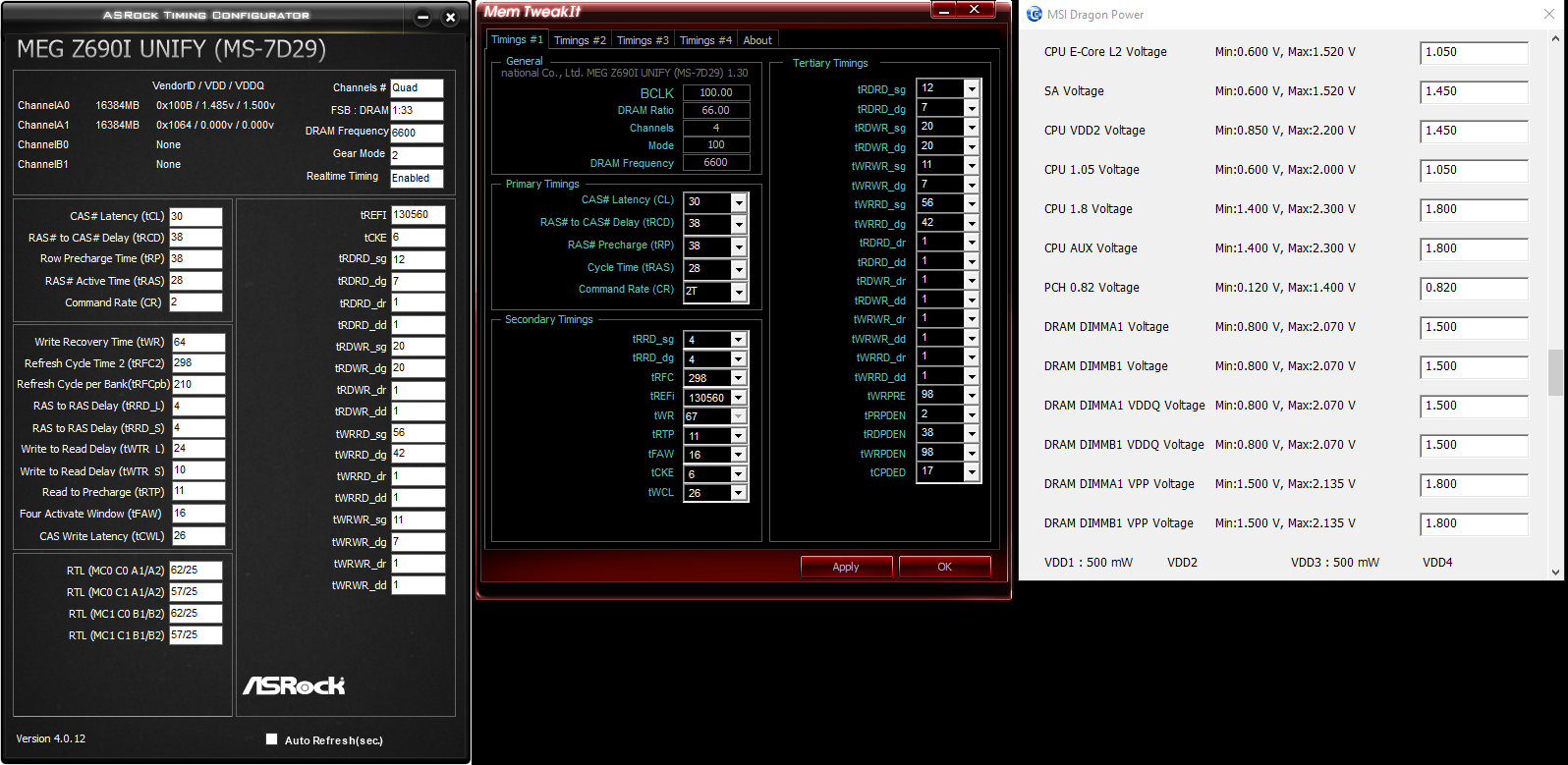Open the tRRD_sg dropdown in Secondary Timings
The width and height of the screenshot is (1568, 765).
(739, 340)
